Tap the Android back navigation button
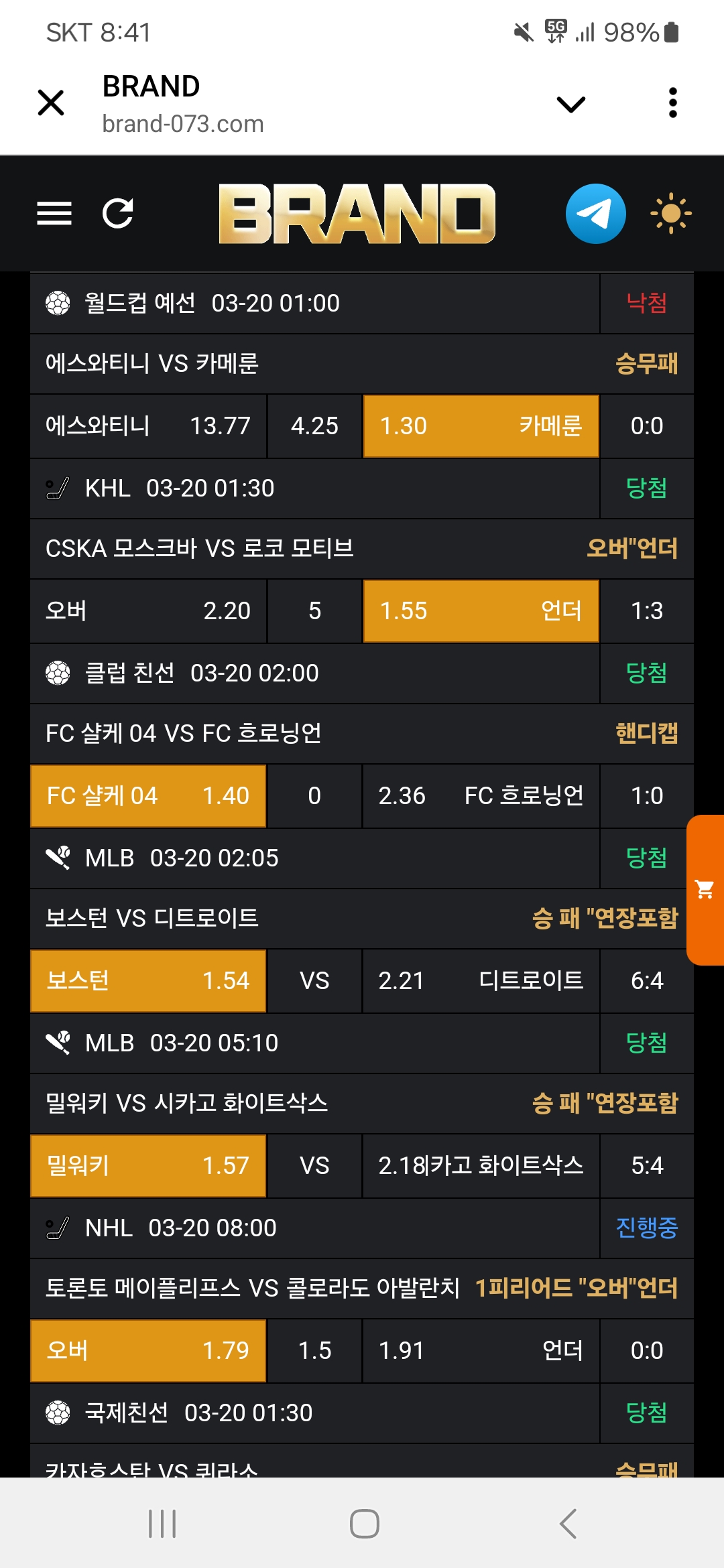Image resolution: width=724 pixels, height=1568 pixels. pos(568,1523)
